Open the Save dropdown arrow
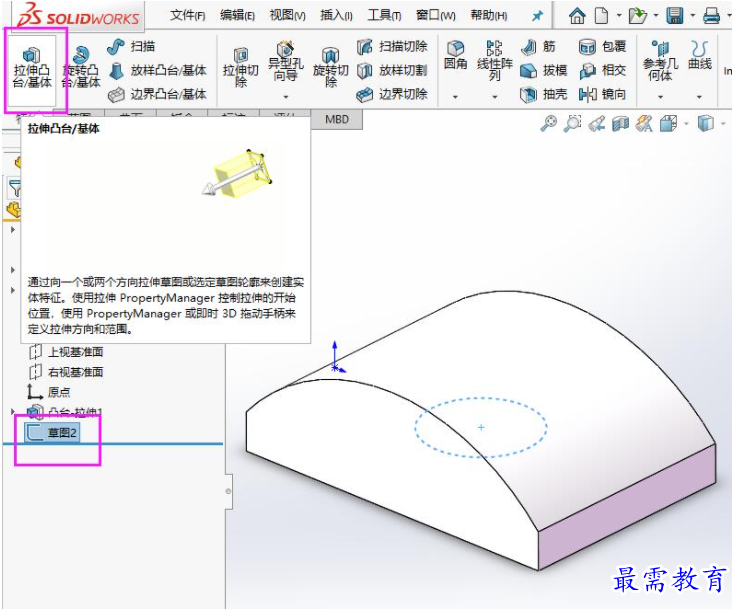 [693, 16]
